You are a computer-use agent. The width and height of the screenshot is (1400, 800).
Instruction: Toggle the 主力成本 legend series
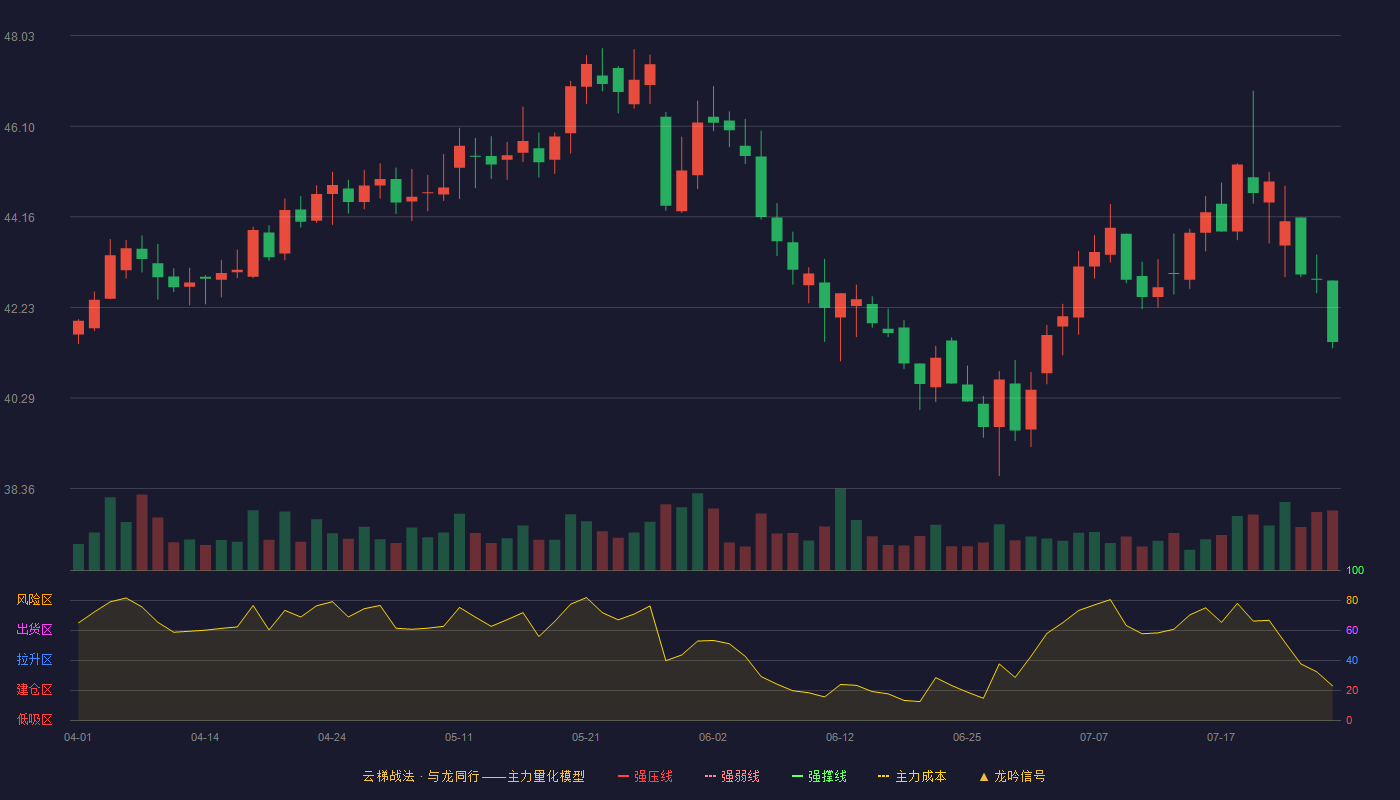[912, 776]
